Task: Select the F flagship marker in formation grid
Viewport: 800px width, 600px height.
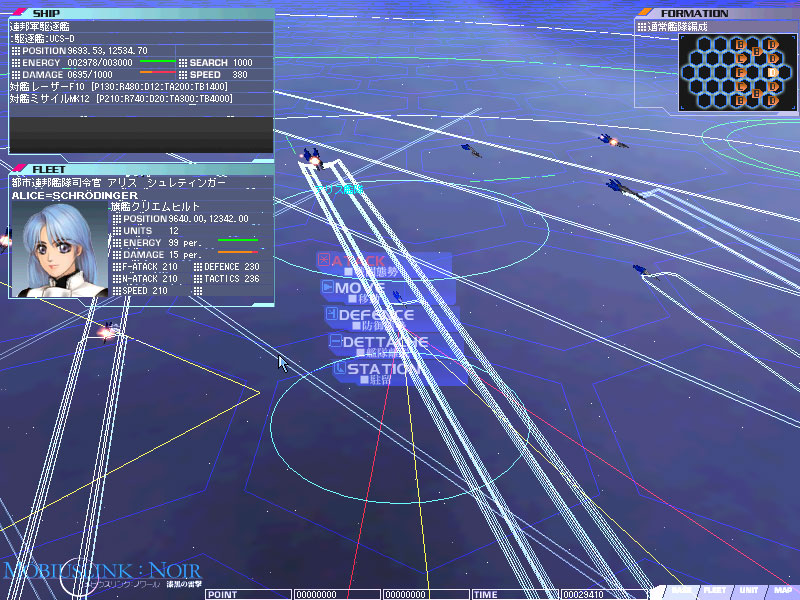Action: tap(740, 73)
